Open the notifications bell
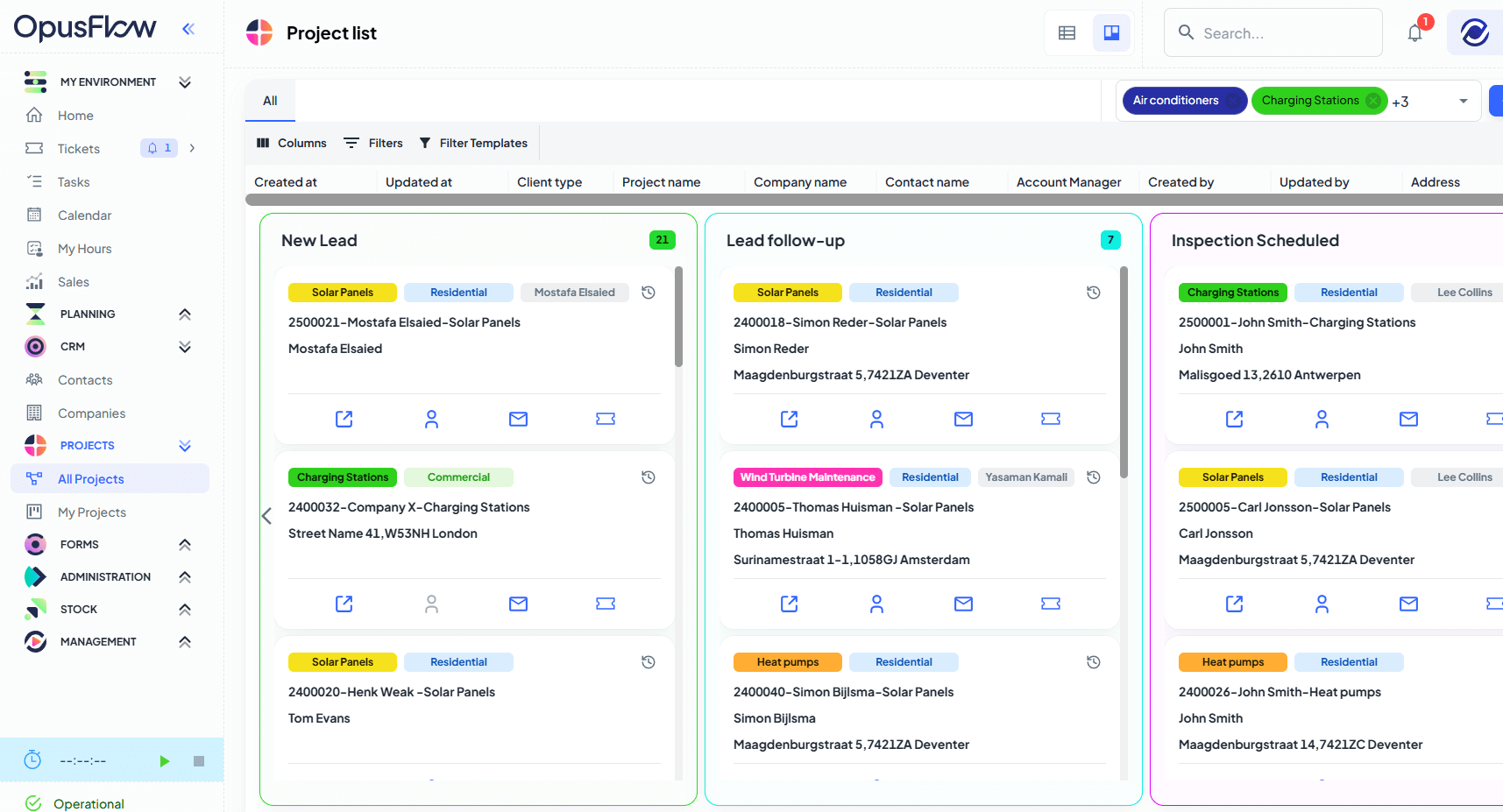This screenshot has height=812, width=1503. [x=1414, y=33]
